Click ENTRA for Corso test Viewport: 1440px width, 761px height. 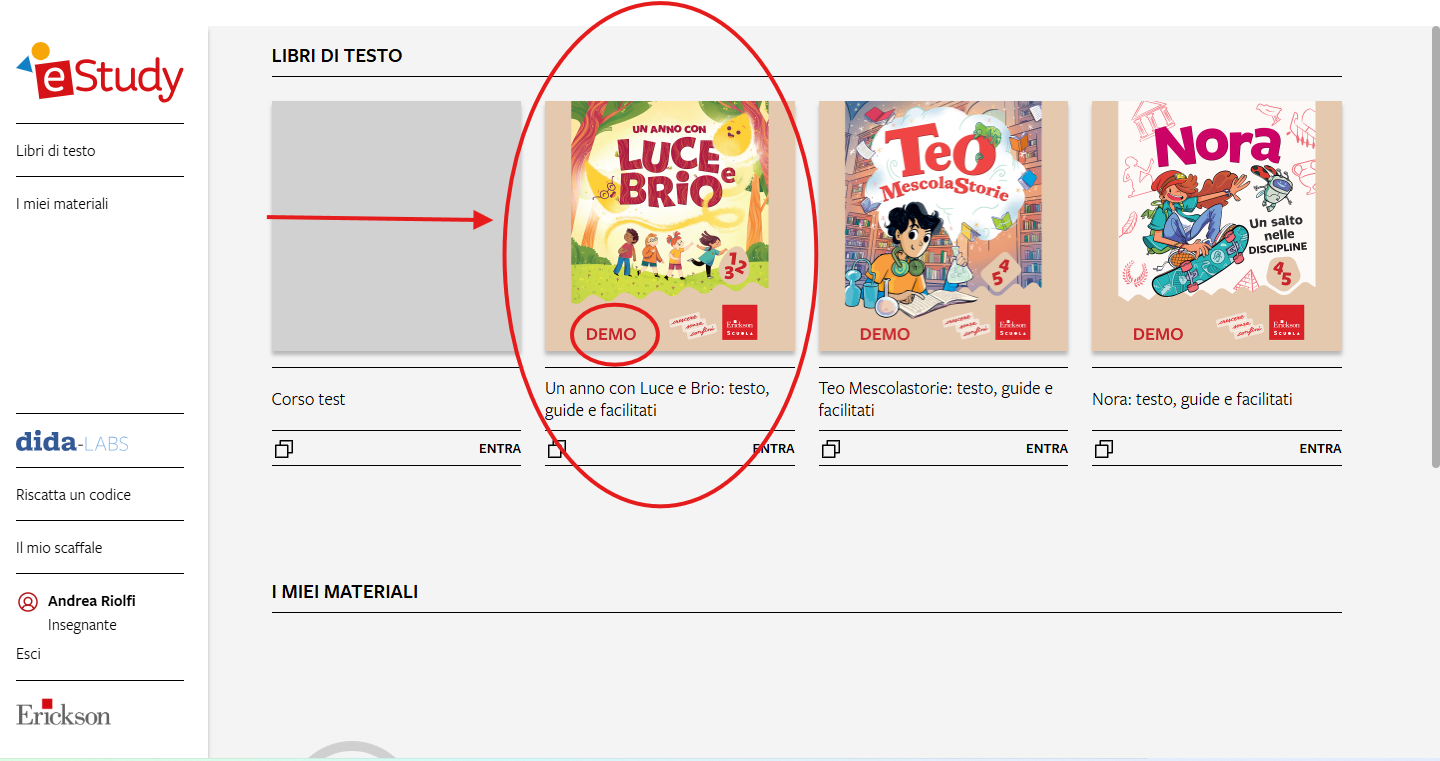tap(500, 449)
